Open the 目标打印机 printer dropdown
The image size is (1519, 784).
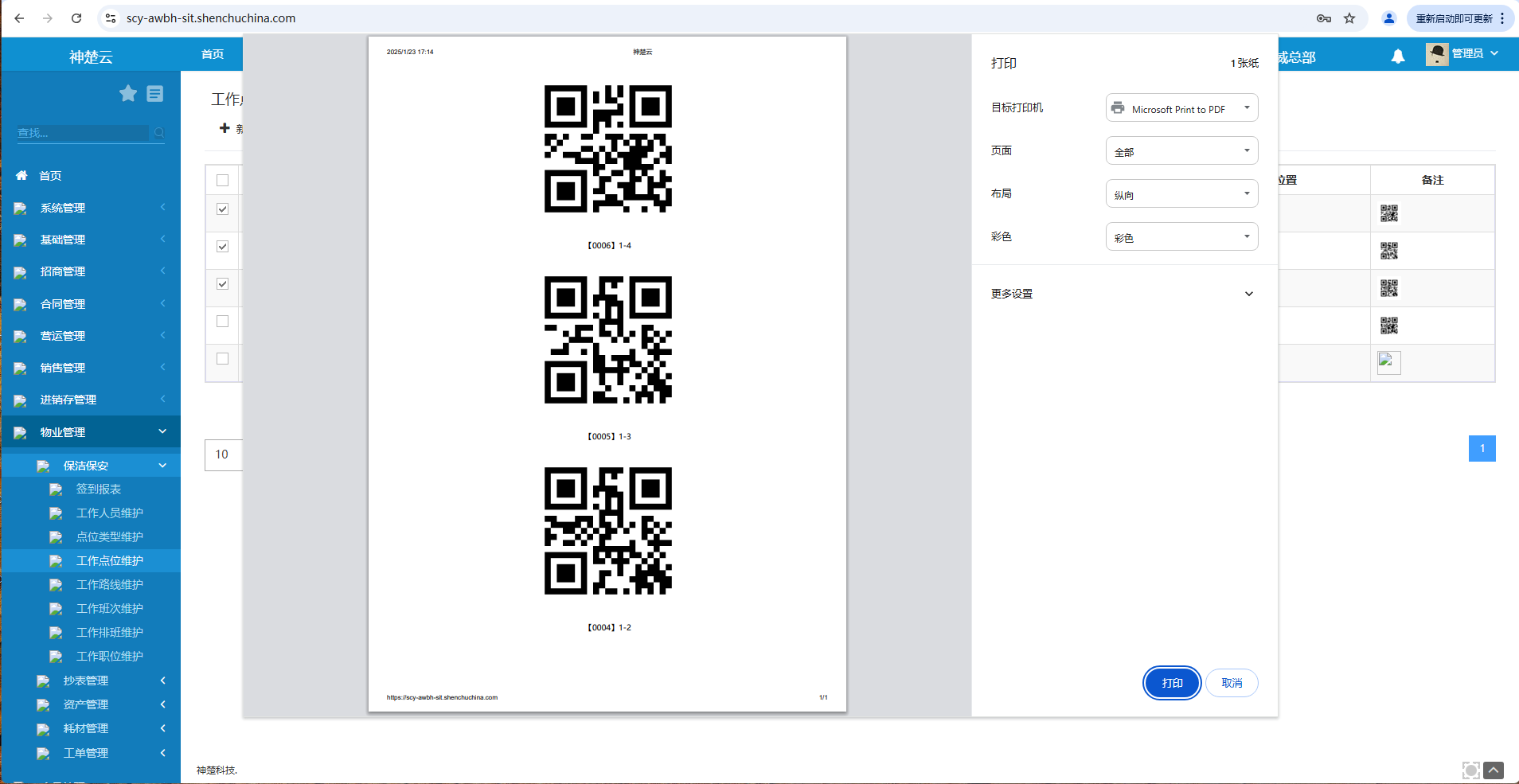click(x=1181, y=108)
